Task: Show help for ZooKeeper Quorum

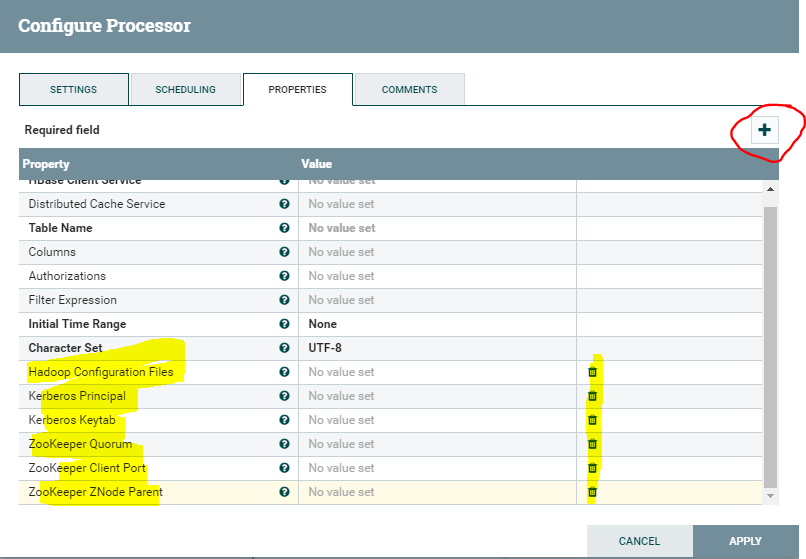Action: coord(284,444)
